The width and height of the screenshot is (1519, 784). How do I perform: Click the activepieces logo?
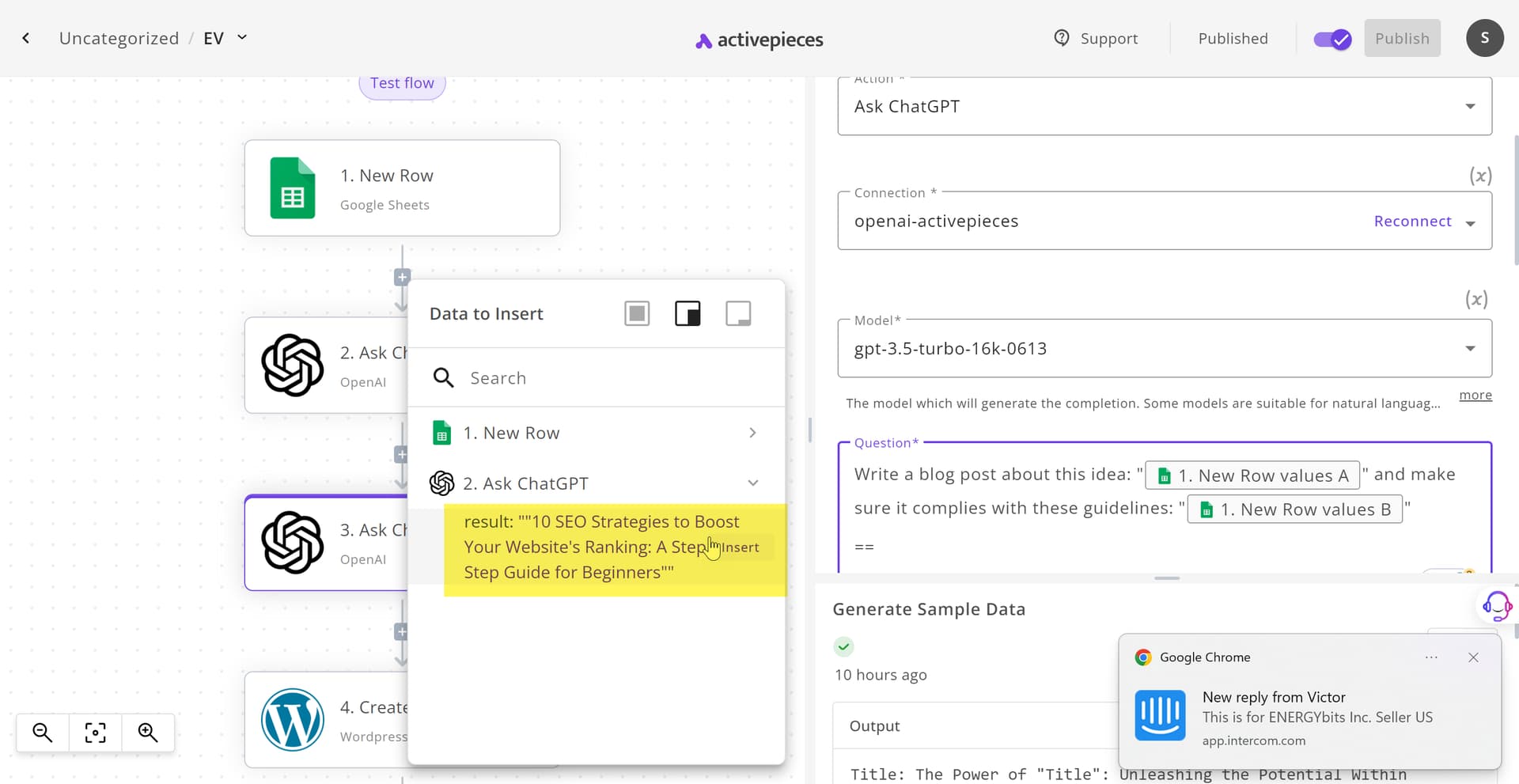(x=759, y=40)
